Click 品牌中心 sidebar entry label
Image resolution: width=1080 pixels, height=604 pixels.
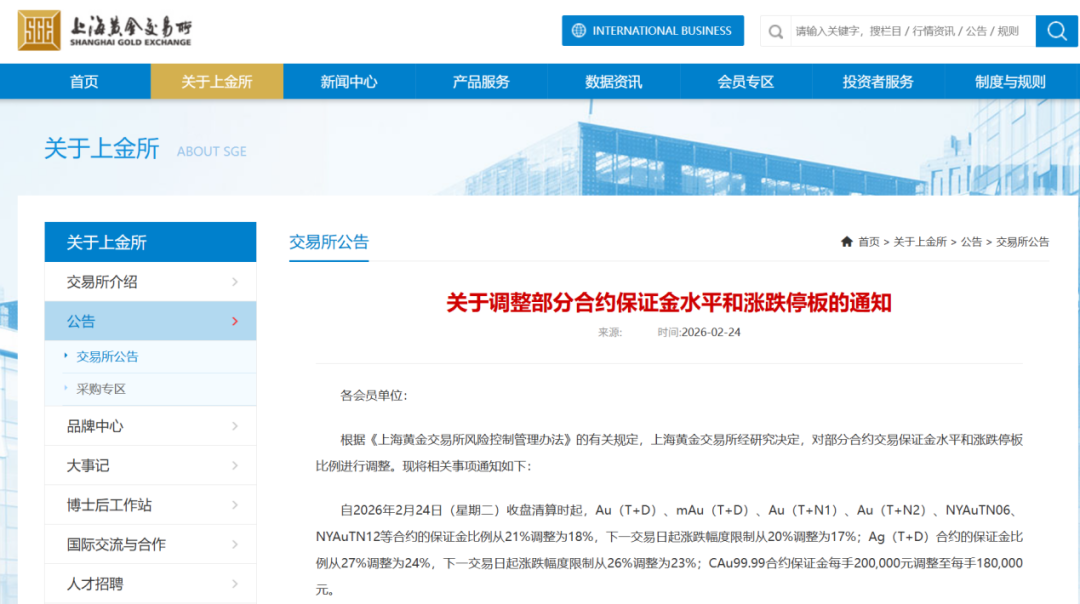click(95, 426)
